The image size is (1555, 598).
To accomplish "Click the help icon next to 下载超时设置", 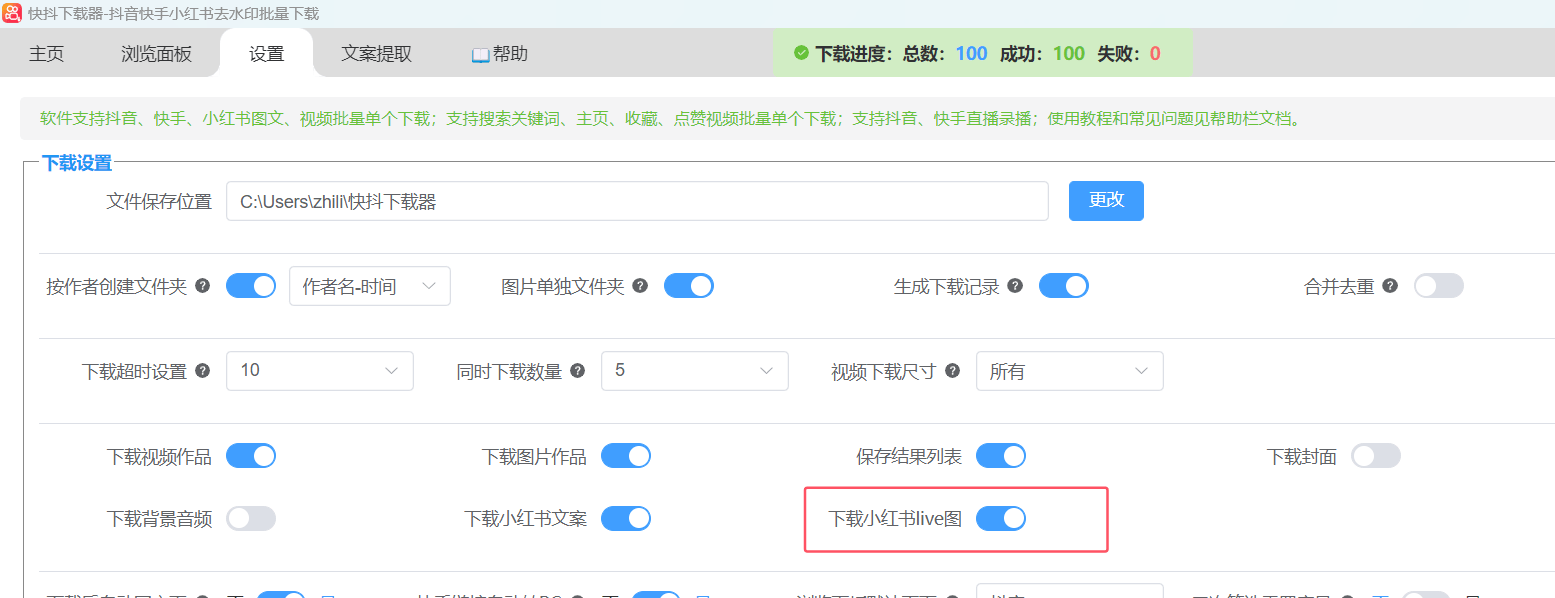I will coord(203,371).
